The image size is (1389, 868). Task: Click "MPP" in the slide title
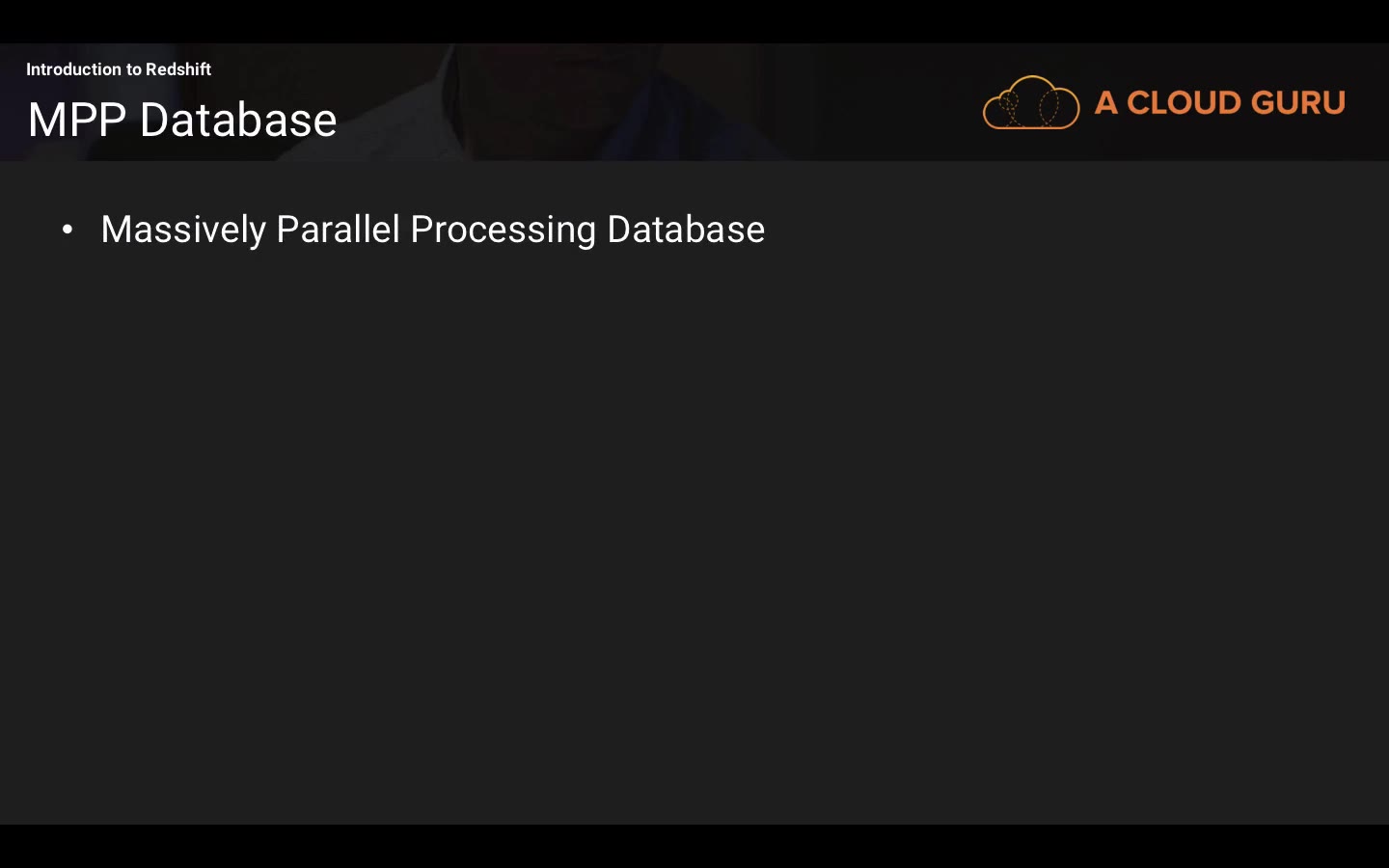[x=77, y=121]
